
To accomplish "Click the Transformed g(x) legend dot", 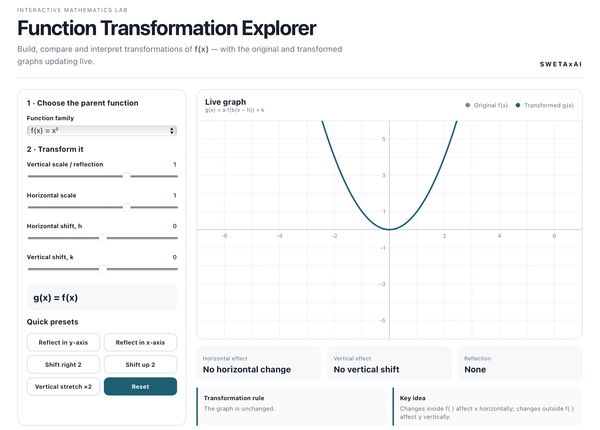I will tap(518, 105).
